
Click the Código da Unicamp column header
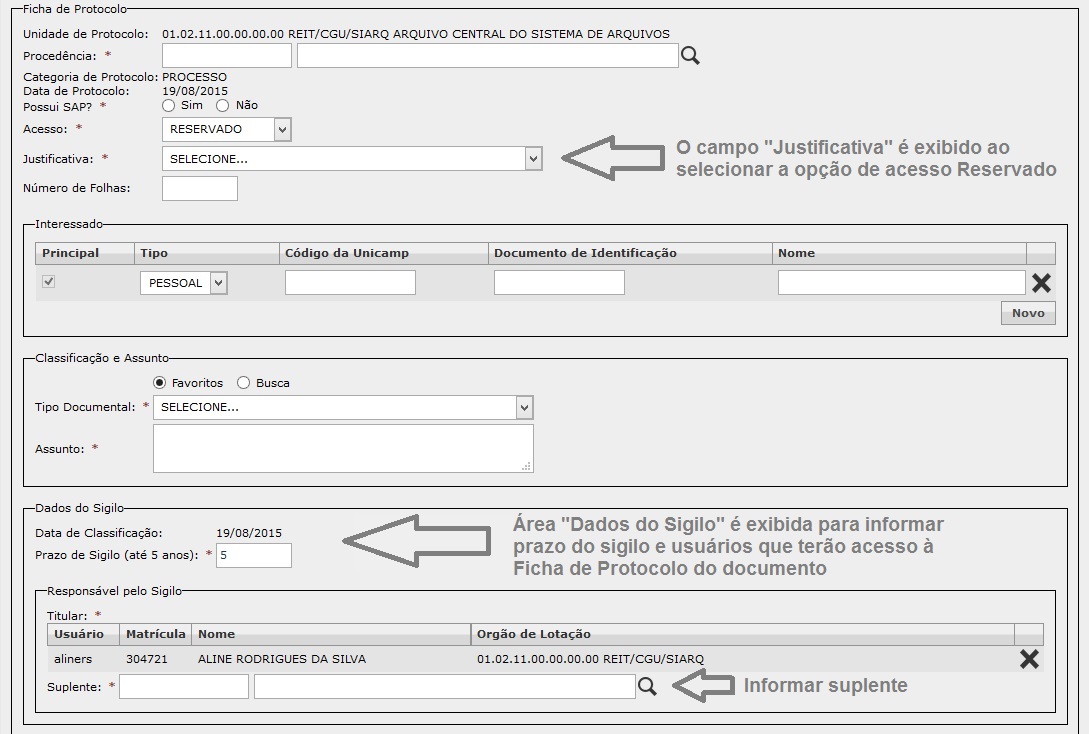tap(384, 253)
